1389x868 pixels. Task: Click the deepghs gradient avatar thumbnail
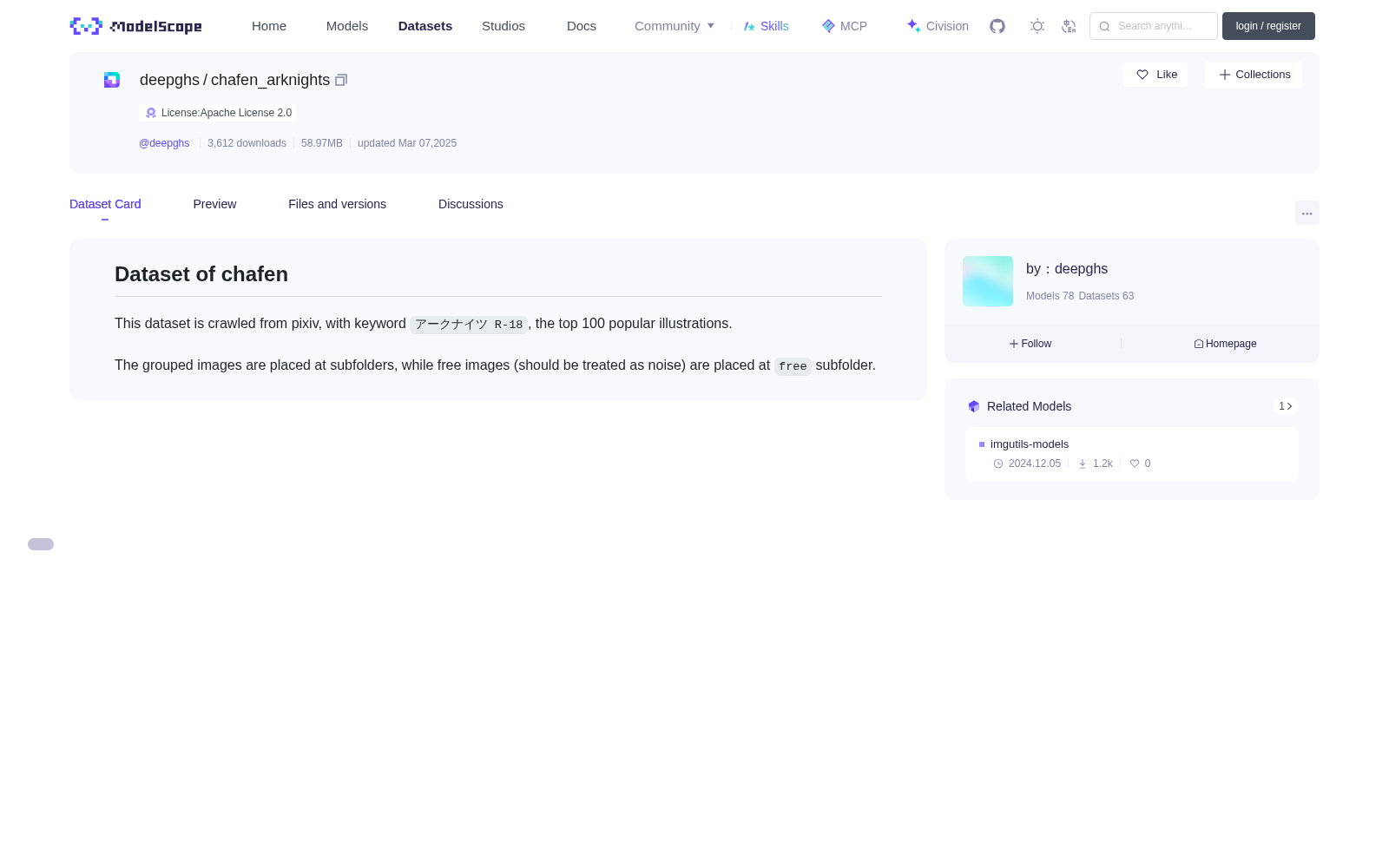pos(988,281)
